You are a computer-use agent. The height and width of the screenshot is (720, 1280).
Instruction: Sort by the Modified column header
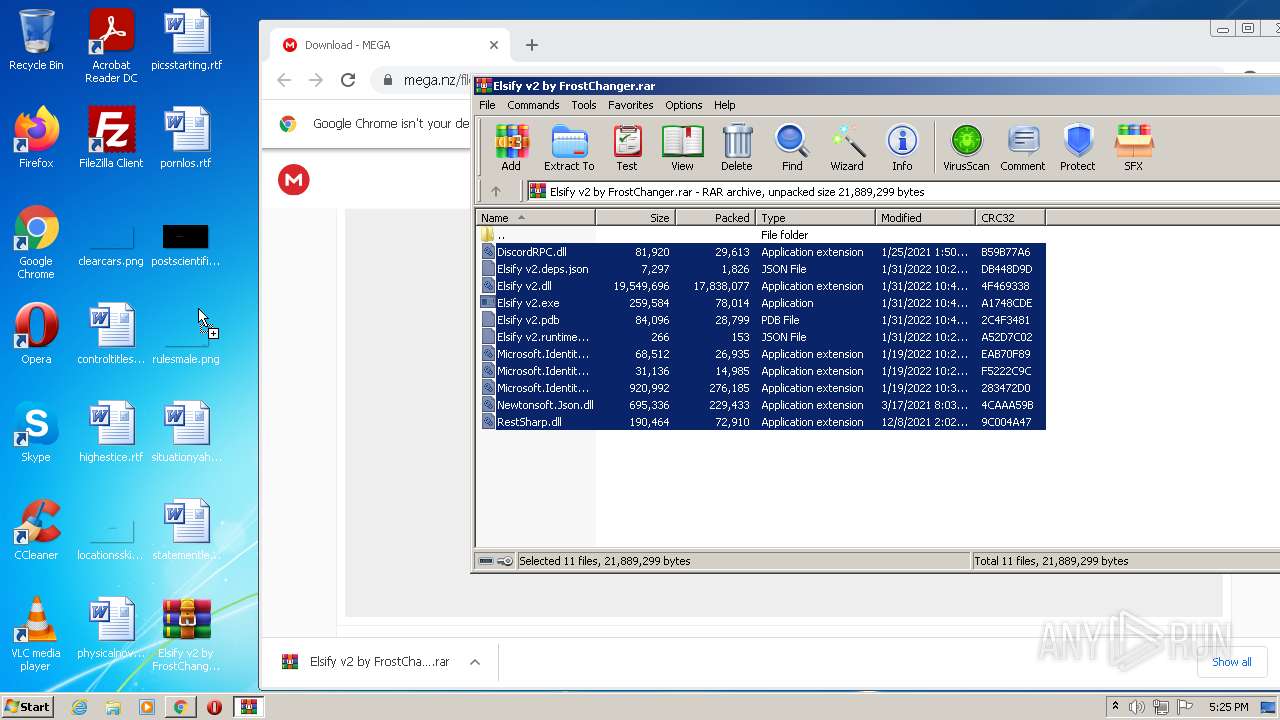click(926, 218)
